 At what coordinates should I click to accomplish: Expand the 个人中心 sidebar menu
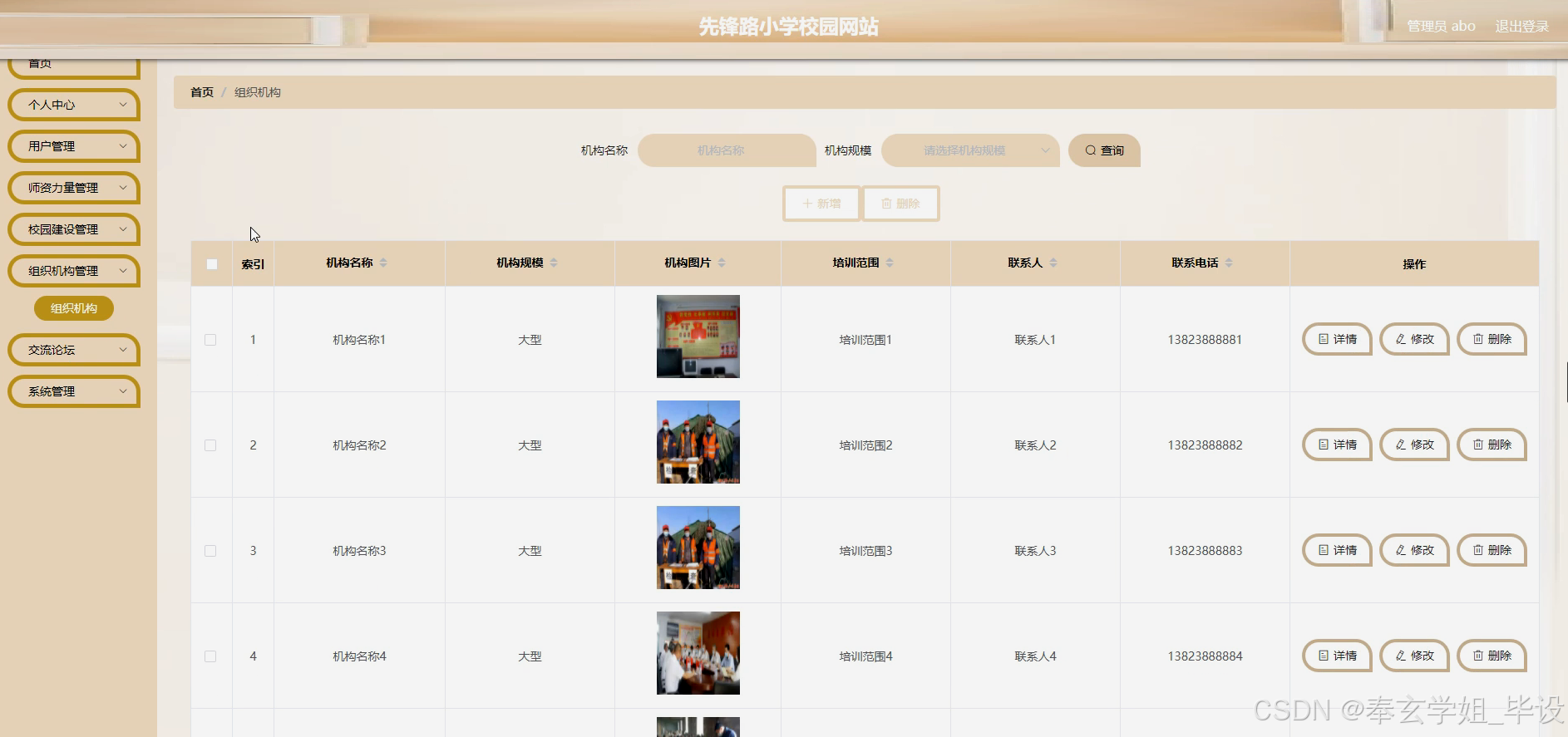[x=74, y=105]
